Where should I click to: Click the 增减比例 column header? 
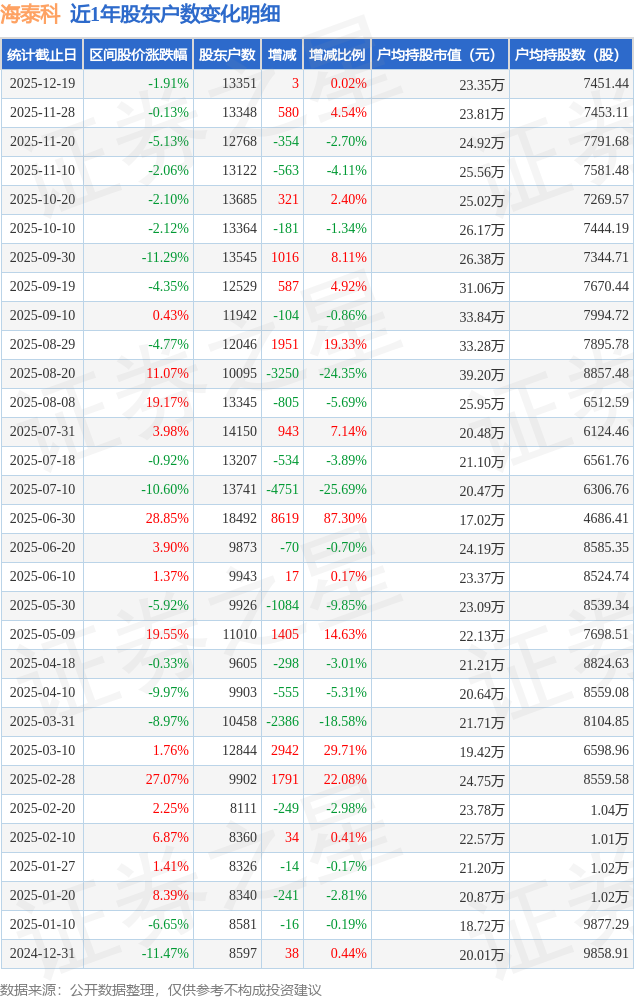coord(337,55)
